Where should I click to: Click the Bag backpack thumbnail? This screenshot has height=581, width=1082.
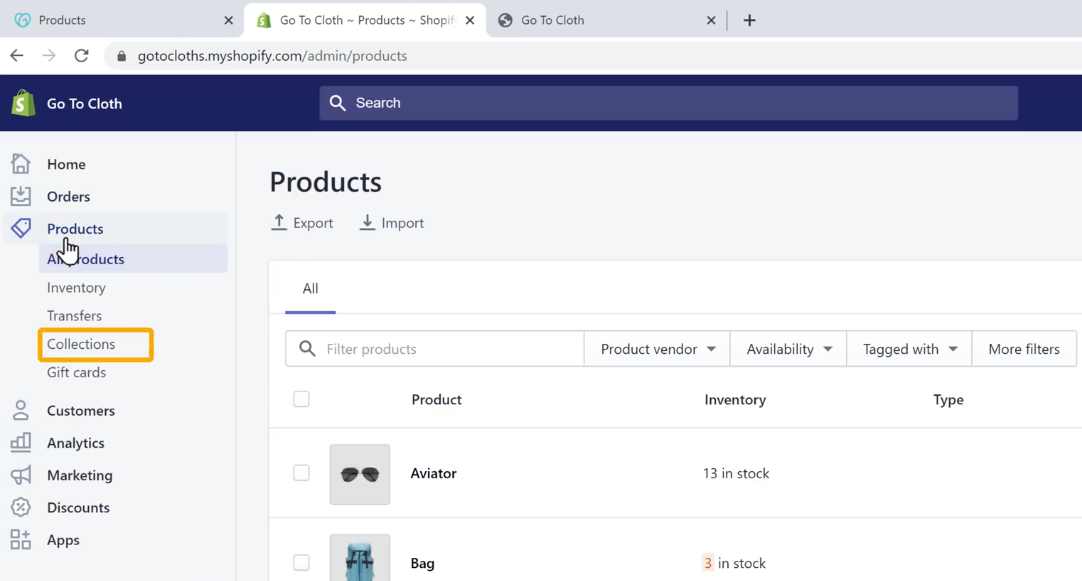360,558
